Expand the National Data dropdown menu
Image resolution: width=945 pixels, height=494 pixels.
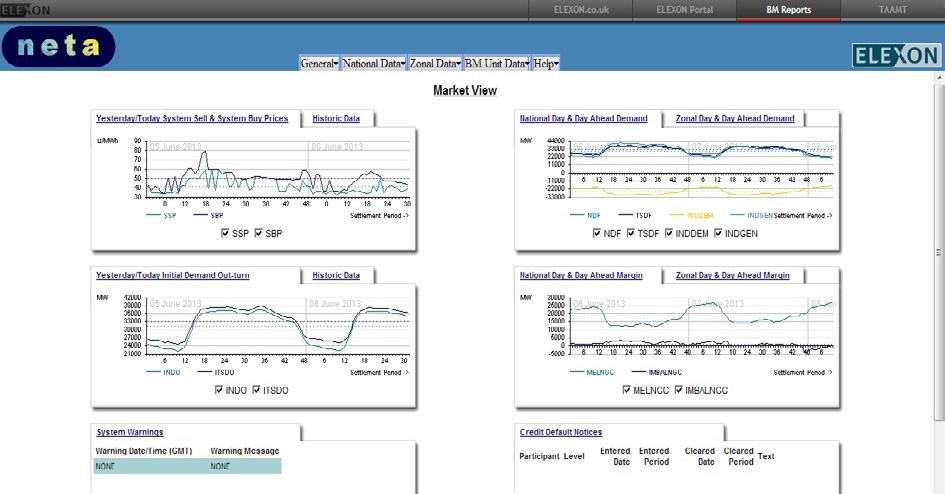pos(374,63)
